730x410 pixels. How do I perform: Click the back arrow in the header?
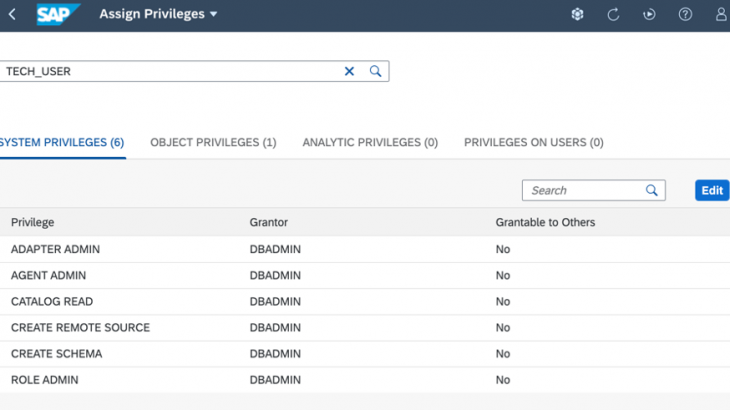point(12,15)
